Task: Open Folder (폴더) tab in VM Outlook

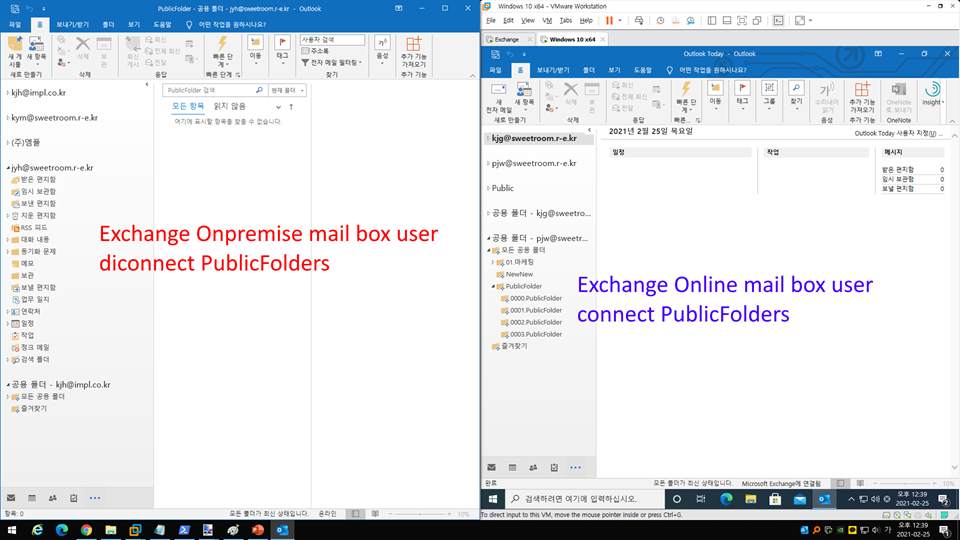Action: click(588, 70)
